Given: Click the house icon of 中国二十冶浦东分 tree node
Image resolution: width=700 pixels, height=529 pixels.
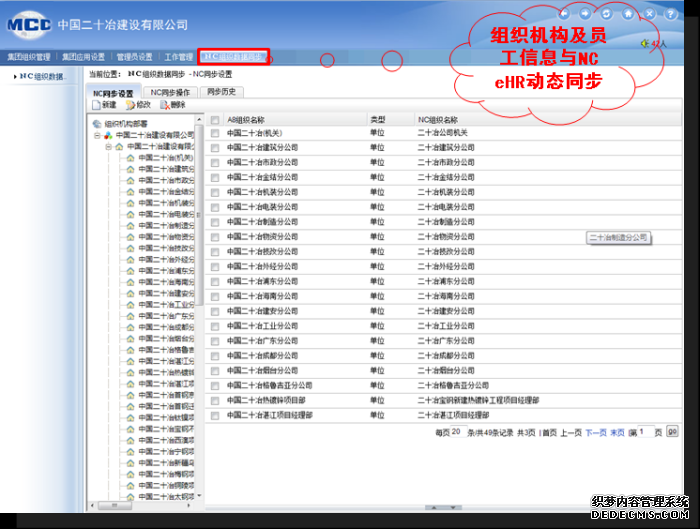Looking at the screenshot, I should tap(130, 271).
